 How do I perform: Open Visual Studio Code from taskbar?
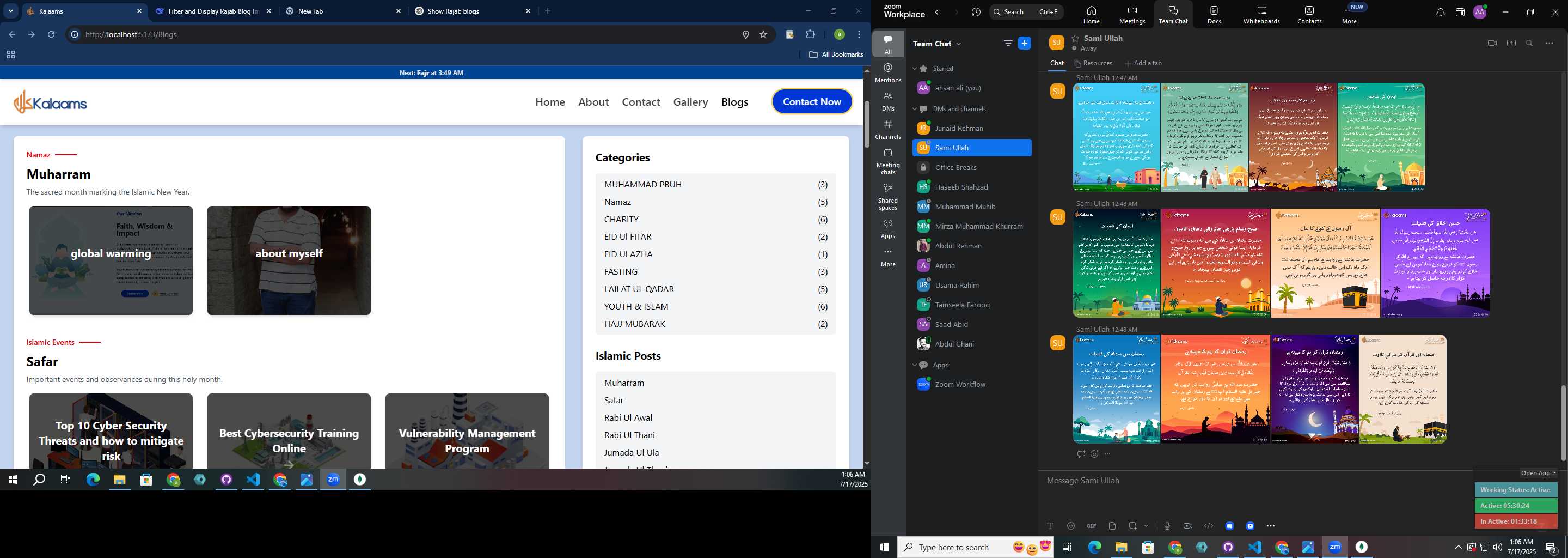click(253, 480)
